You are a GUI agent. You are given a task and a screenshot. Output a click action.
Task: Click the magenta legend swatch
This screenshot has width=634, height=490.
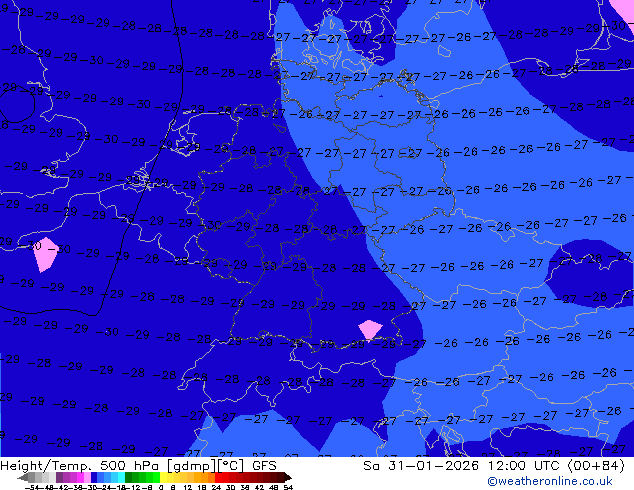[x=80, y=477]
